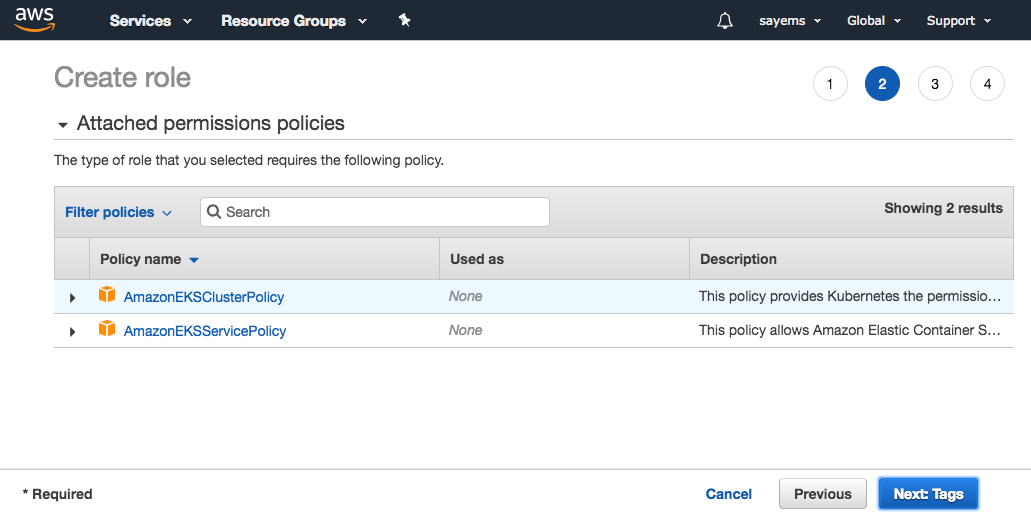Click the 'This policy allows Amazon Elastic' description

pos(850,330)
